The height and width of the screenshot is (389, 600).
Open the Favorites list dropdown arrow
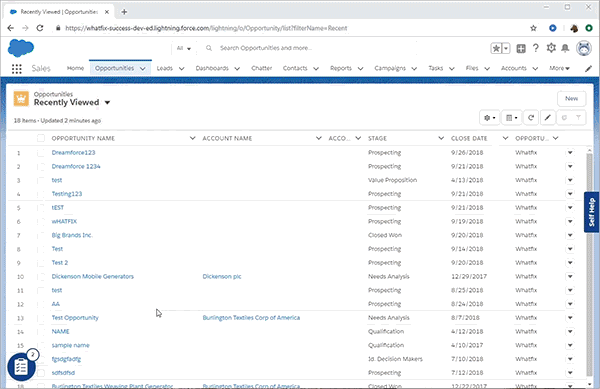click(506, 48)
